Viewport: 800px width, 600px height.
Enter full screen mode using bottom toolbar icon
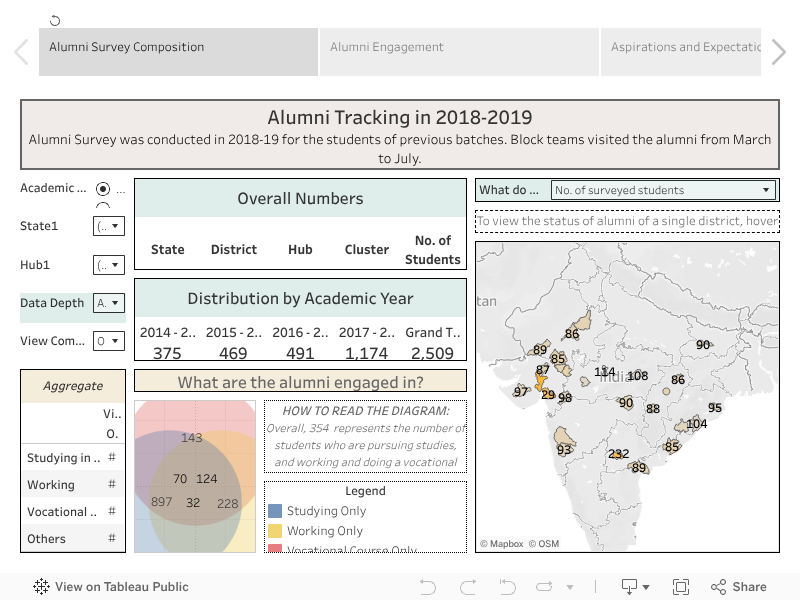click(x=681, y=587)
